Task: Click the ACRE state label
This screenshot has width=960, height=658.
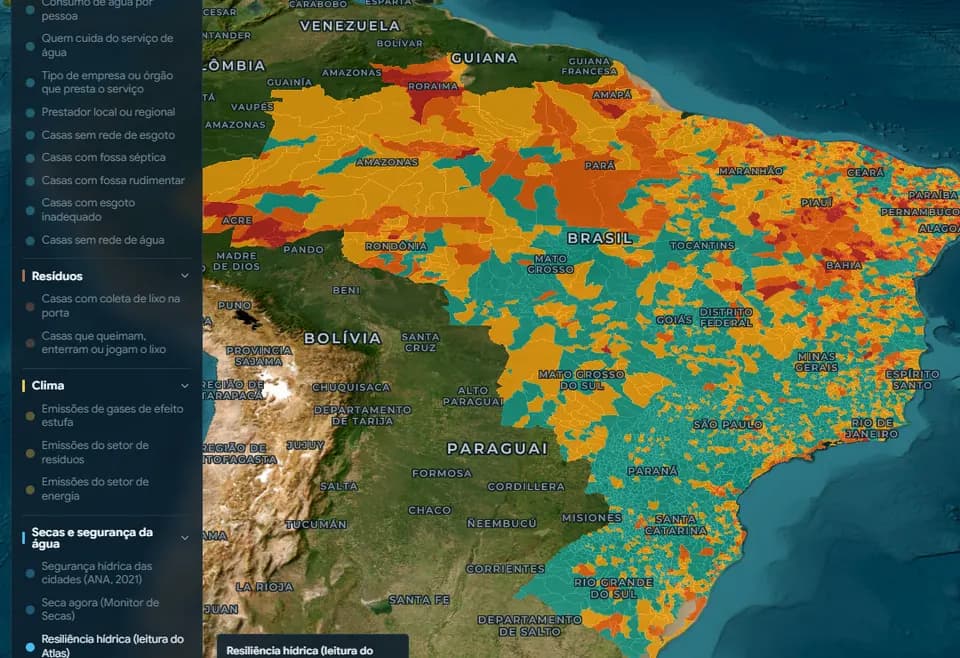Action: pos(238,220)
